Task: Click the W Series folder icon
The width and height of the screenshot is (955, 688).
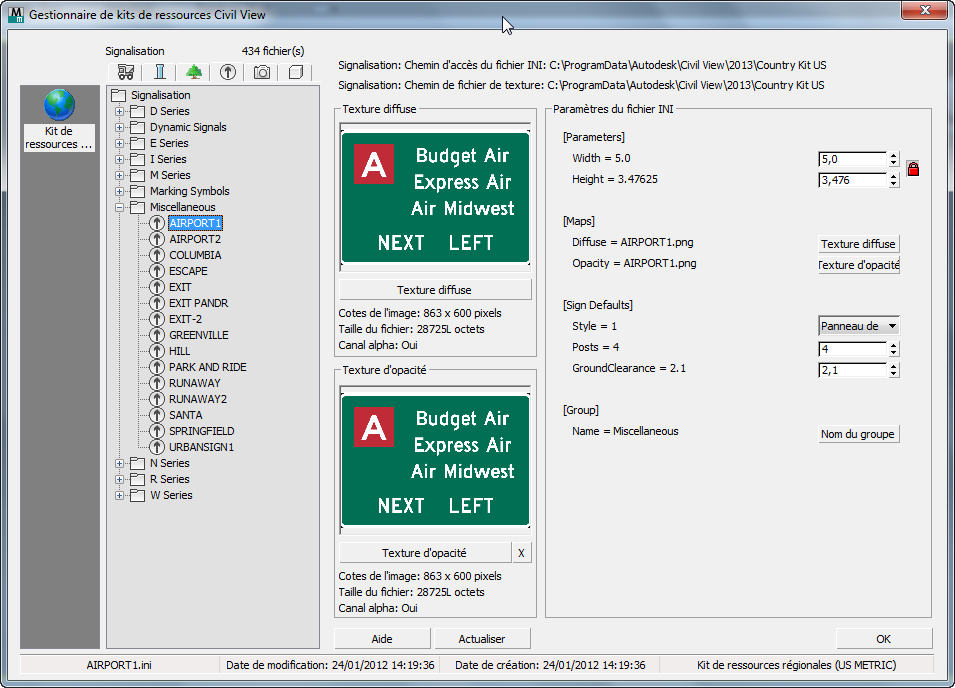Action: (138, 495)
